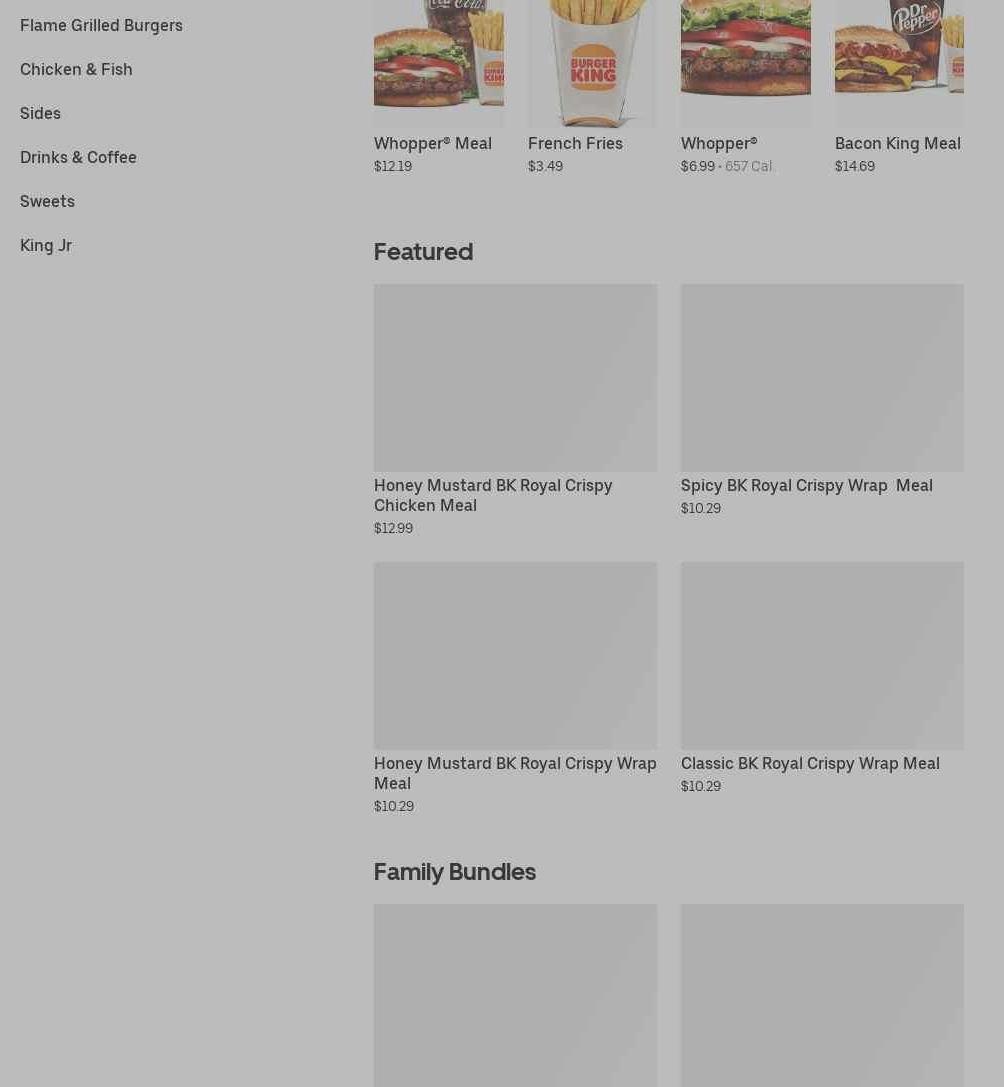Select Sweets category in sidebar
Viewport: 1004px width, 1087px height.
coord(47,201)
